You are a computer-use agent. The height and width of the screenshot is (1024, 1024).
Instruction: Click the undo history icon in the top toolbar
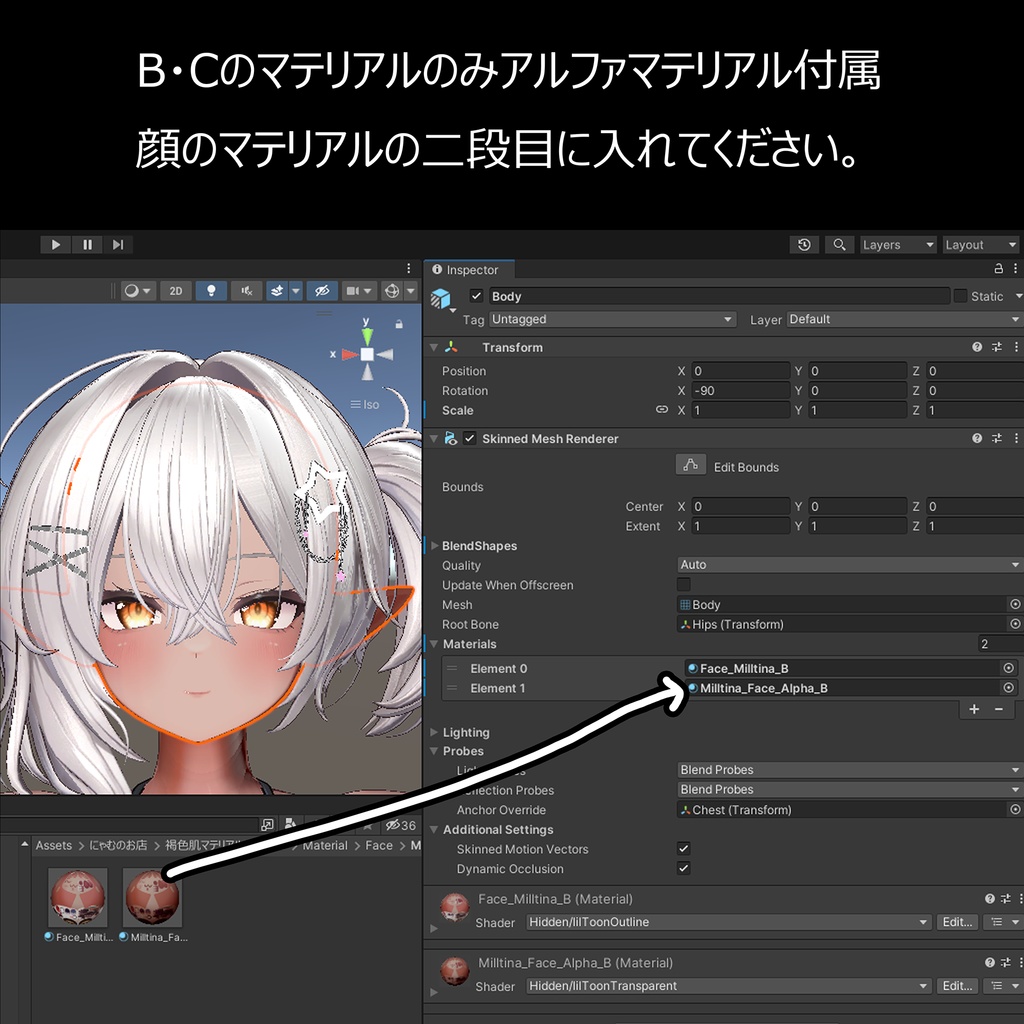click(804, 244)
